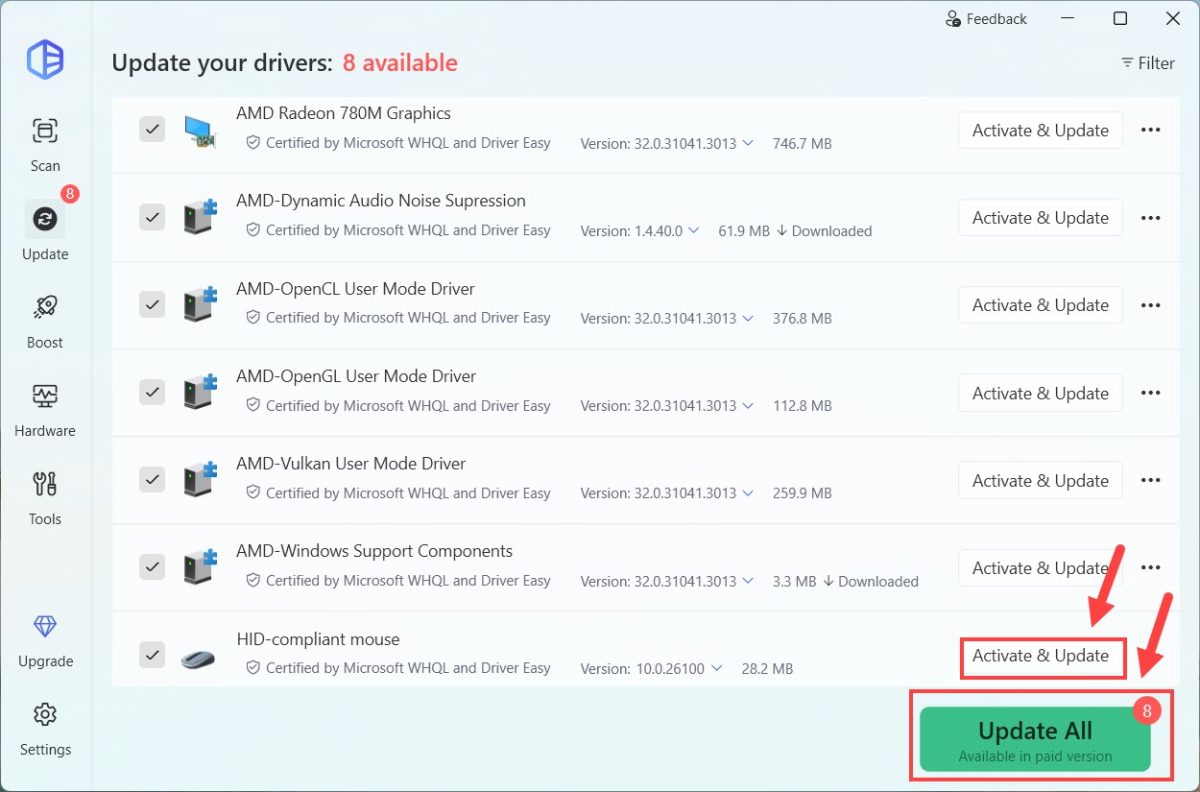The height and width of the screenshot is (792, 1200).
Task: Uncheck AMD-Windows Support Components checkbox
Action: coord(152,566)
